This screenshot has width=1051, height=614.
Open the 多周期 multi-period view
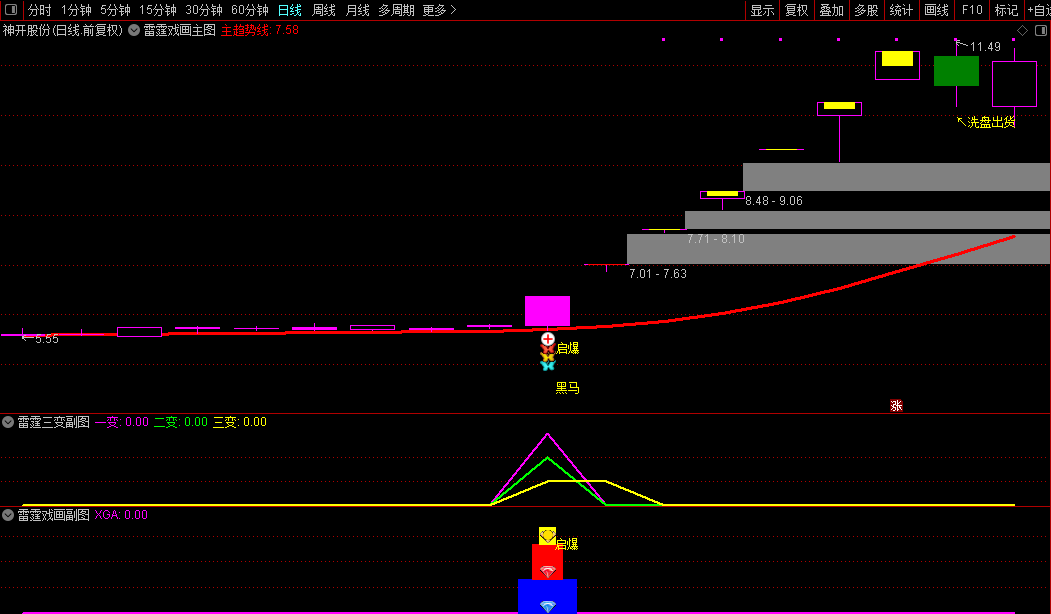396,10
